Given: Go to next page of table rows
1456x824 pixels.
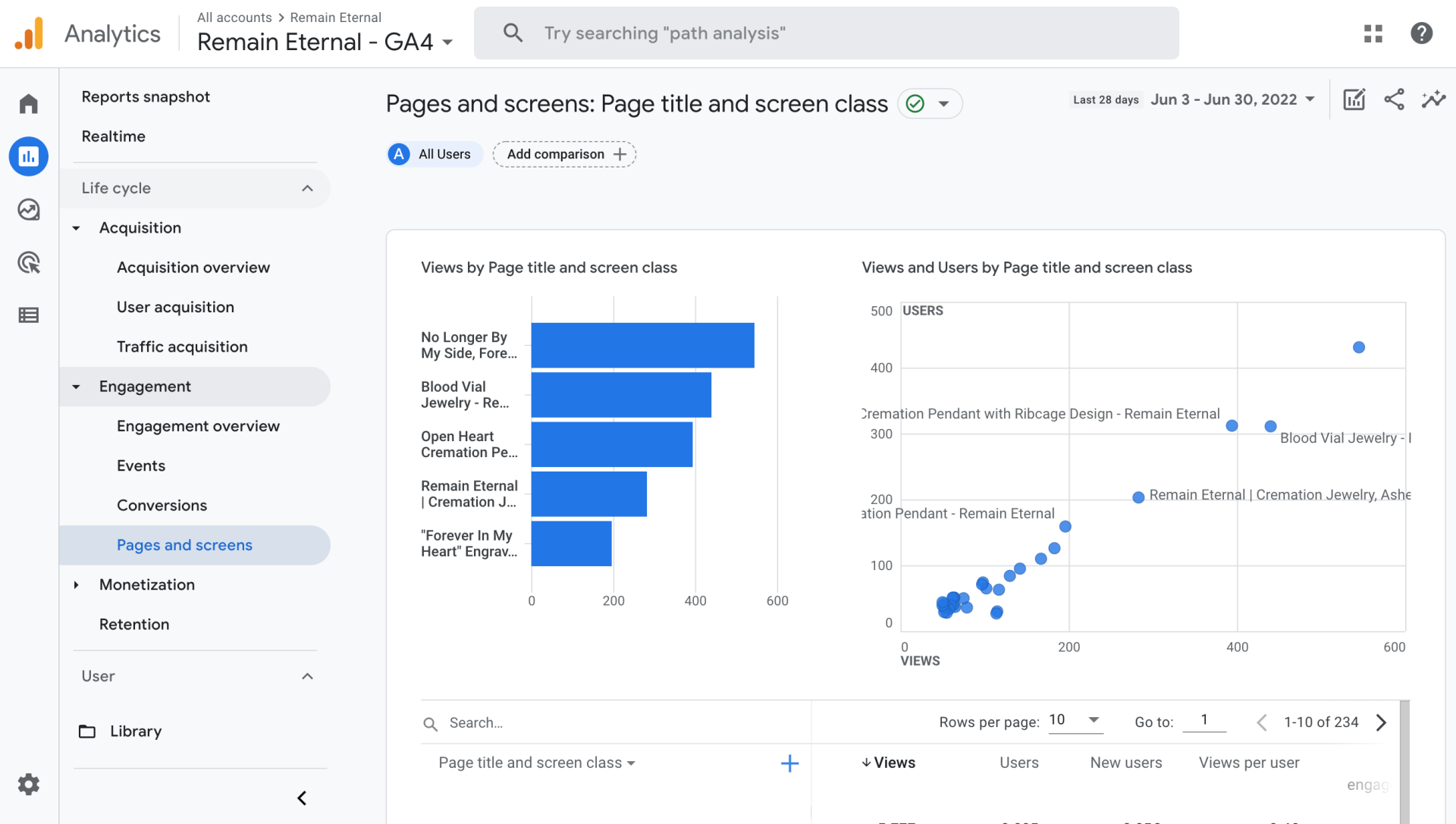Looking at the screenshot, I should click(1382, 722).
